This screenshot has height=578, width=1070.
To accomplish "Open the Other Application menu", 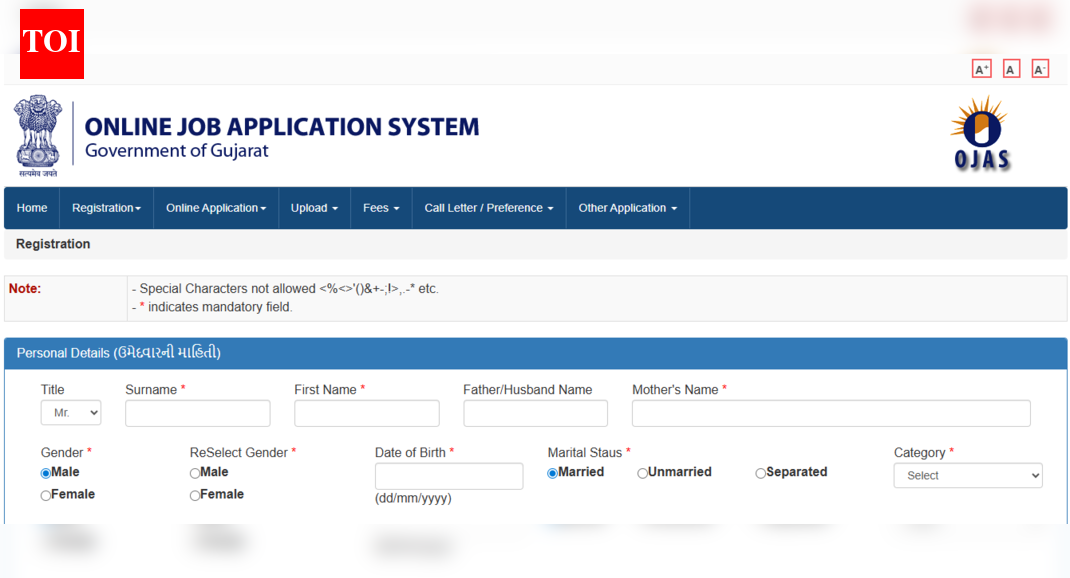I will 627,208.
